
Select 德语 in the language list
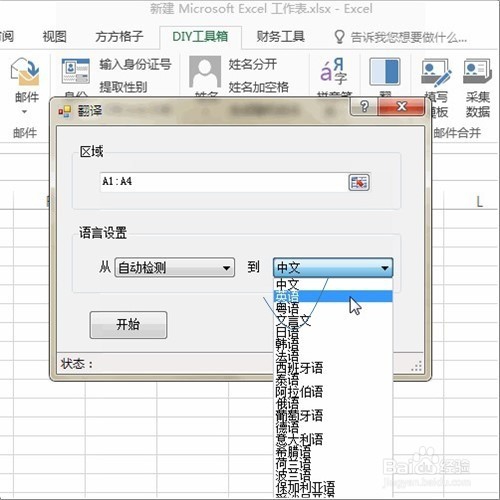[333, 427]
